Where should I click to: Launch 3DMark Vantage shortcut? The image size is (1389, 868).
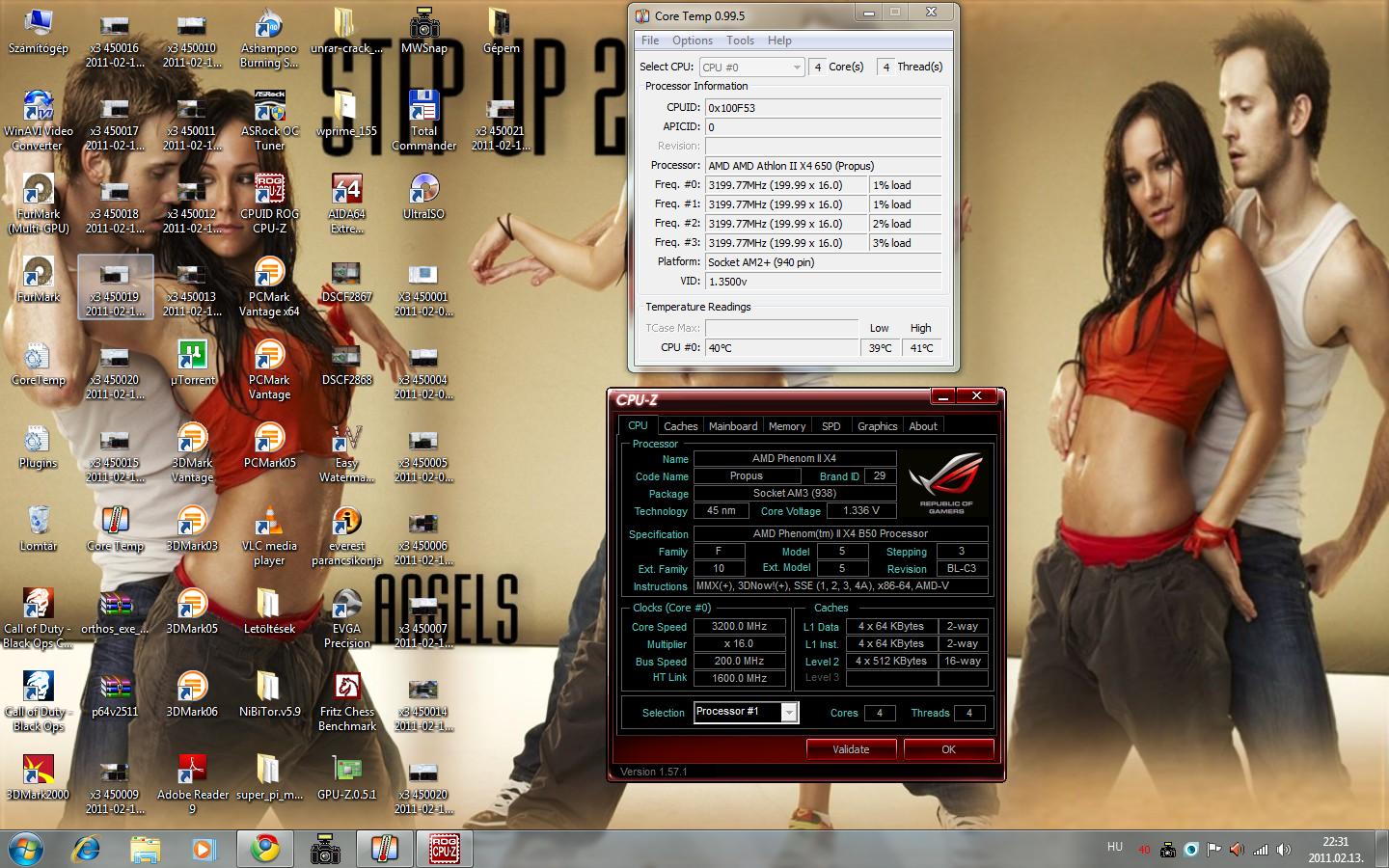point(192,452)
